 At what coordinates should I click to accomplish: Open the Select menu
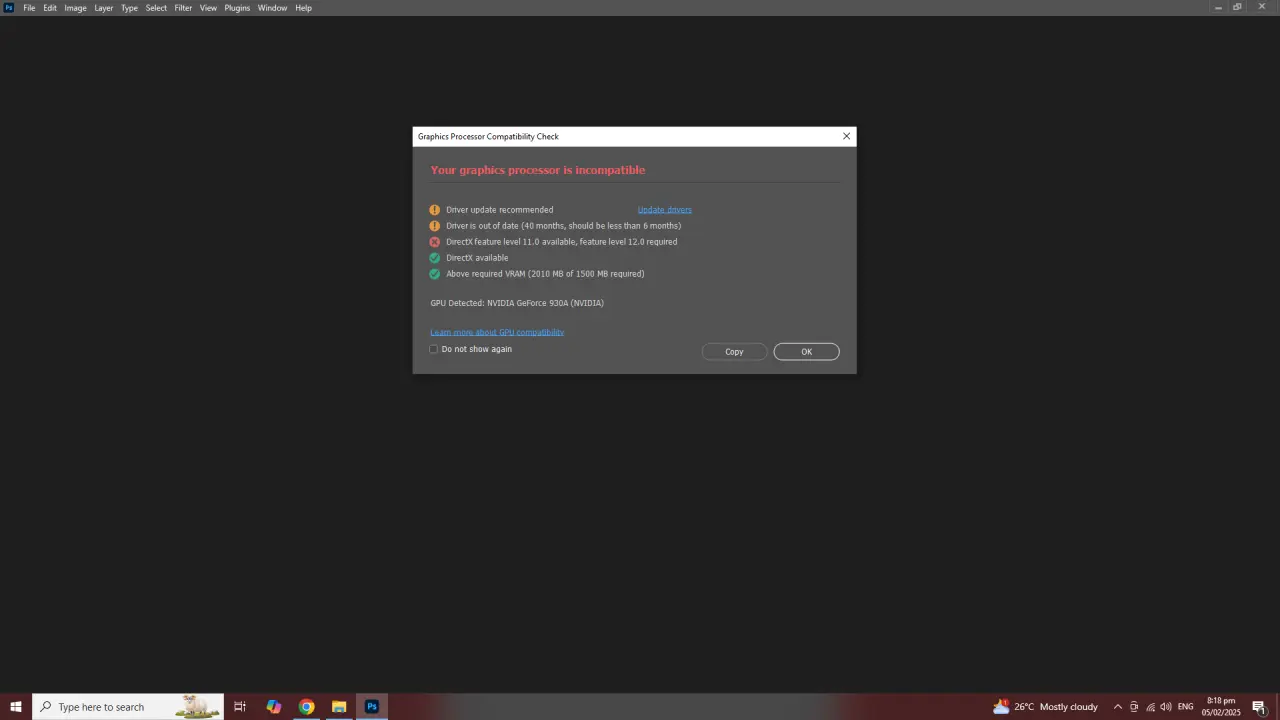pyautogui.click(x=157, y=8)
